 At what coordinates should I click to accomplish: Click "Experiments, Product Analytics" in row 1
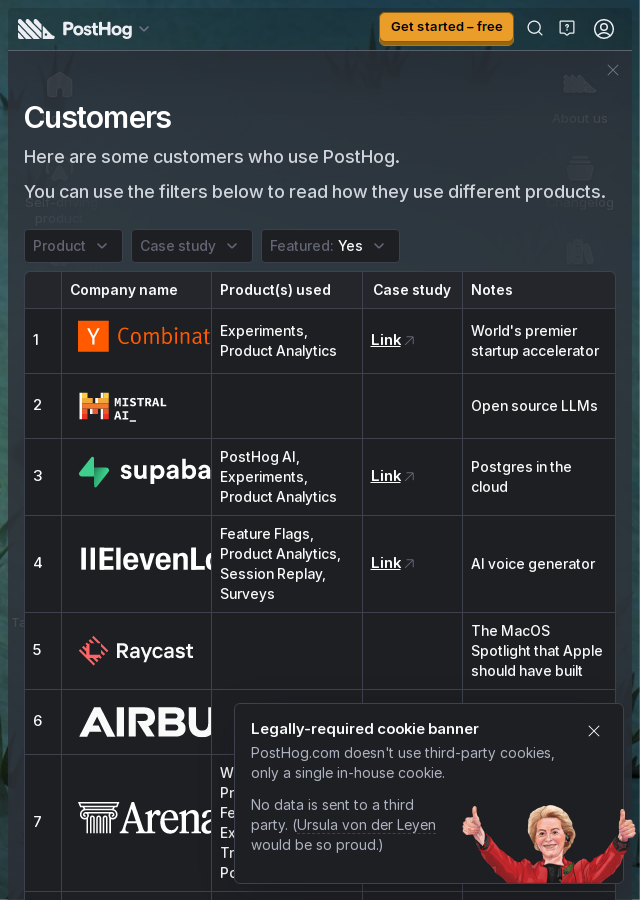[278, 341]
